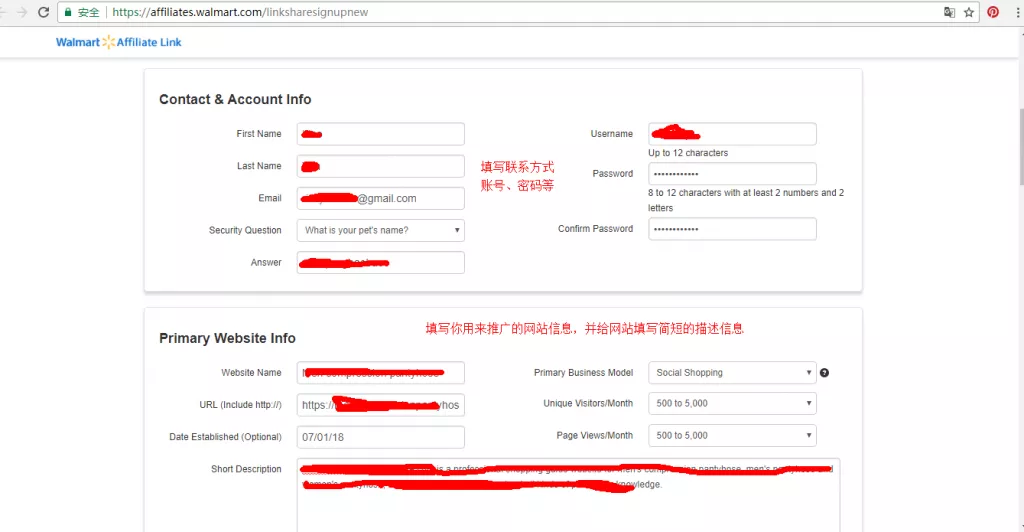Viewport: 1024px width, 532px height.
Task: Click the Date Established field
Action: (381, 437)
